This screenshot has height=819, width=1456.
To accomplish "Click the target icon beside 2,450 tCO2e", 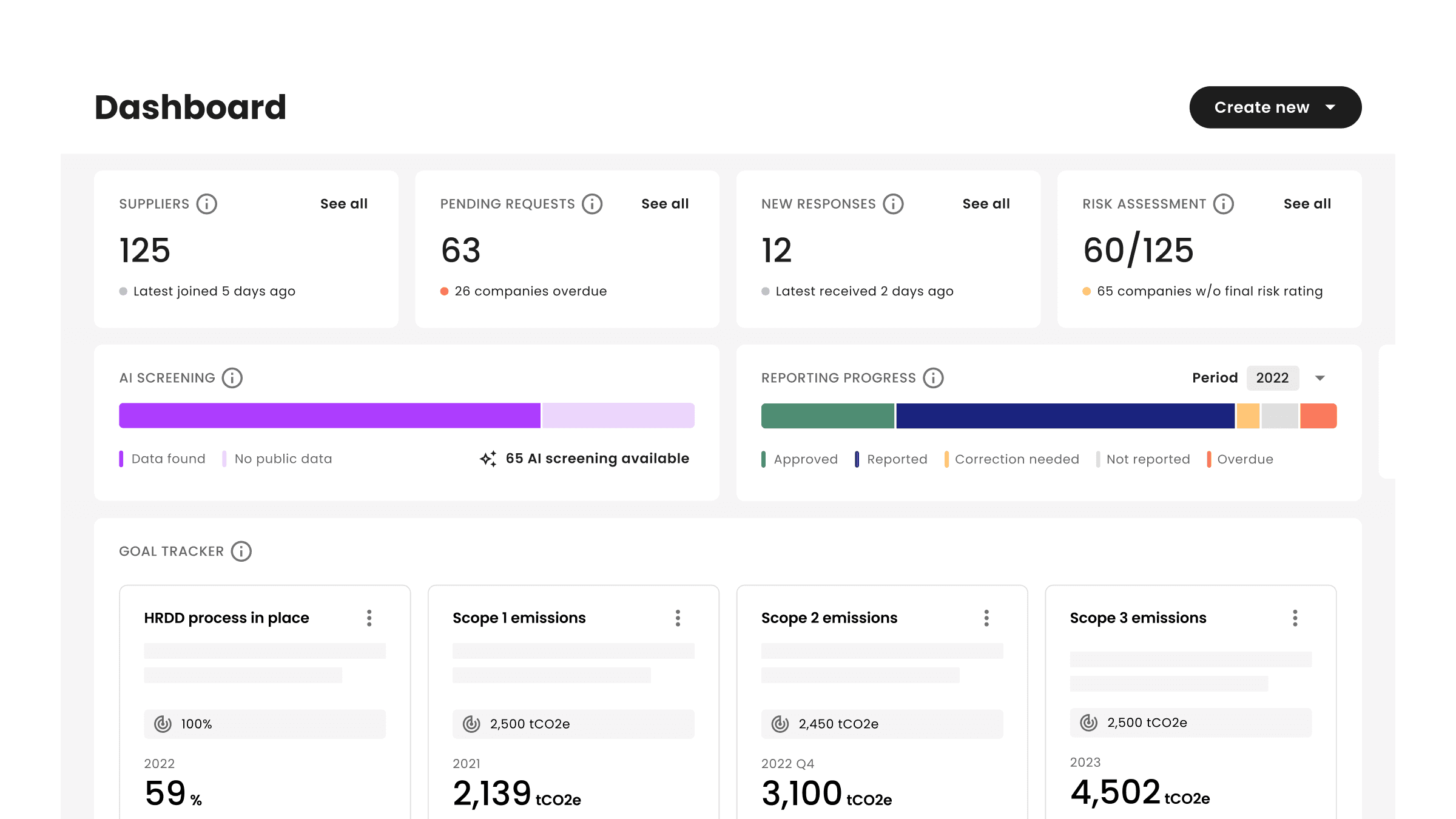I will [x=780, y=724].
